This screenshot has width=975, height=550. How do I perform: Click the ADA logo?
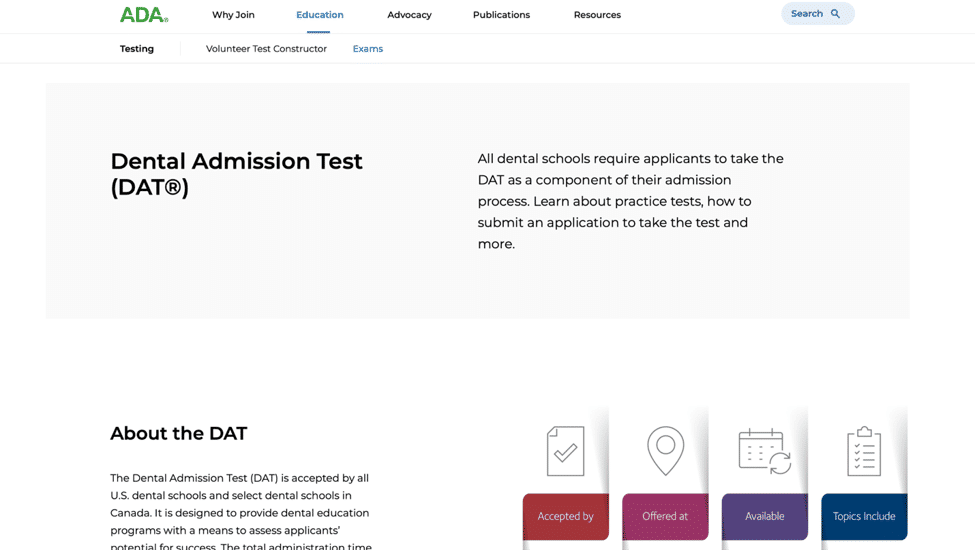[x=144, y=14]
